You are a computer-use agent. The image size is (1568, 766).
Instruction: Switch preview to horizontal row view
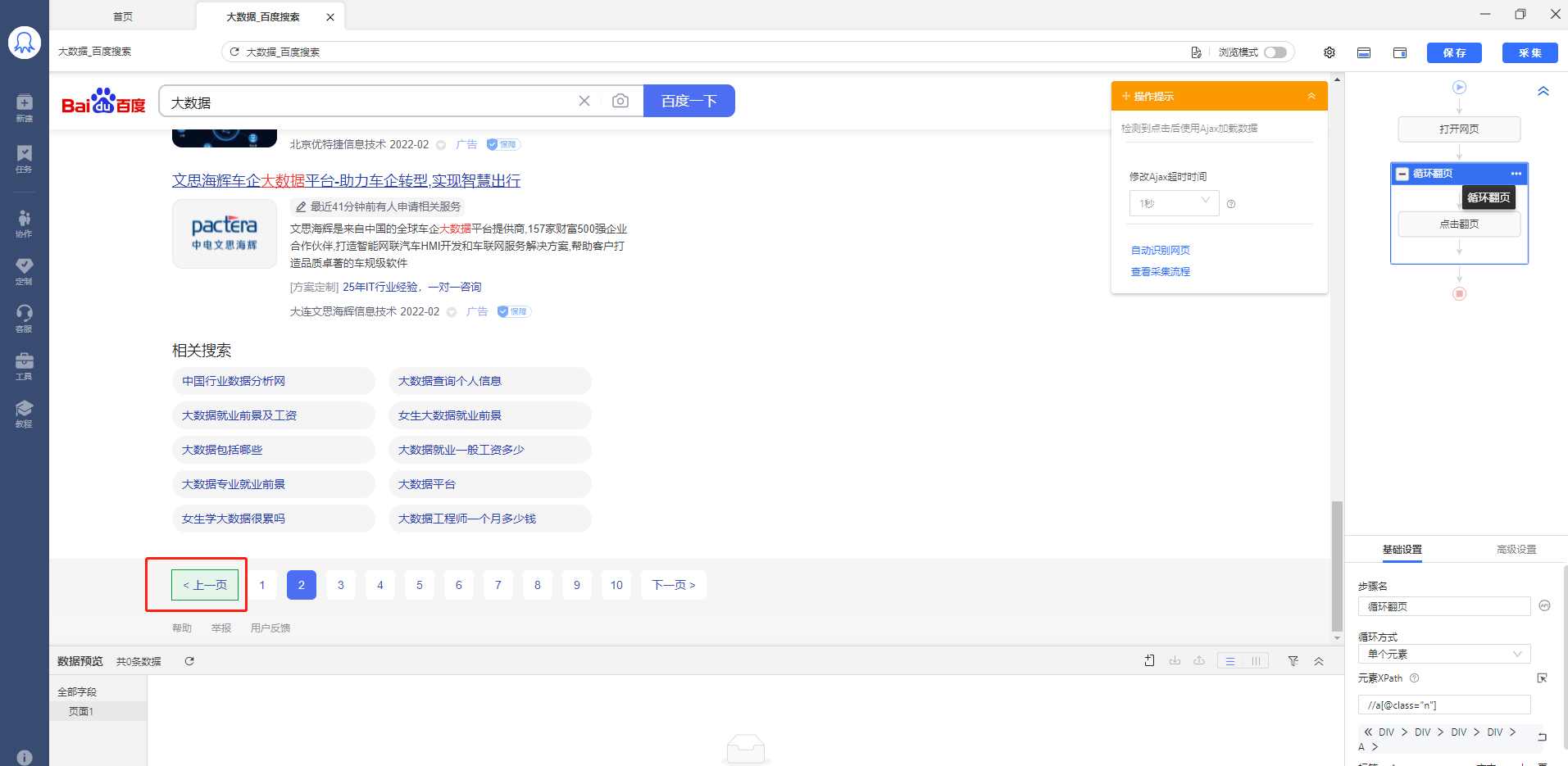pos(1230,661)
